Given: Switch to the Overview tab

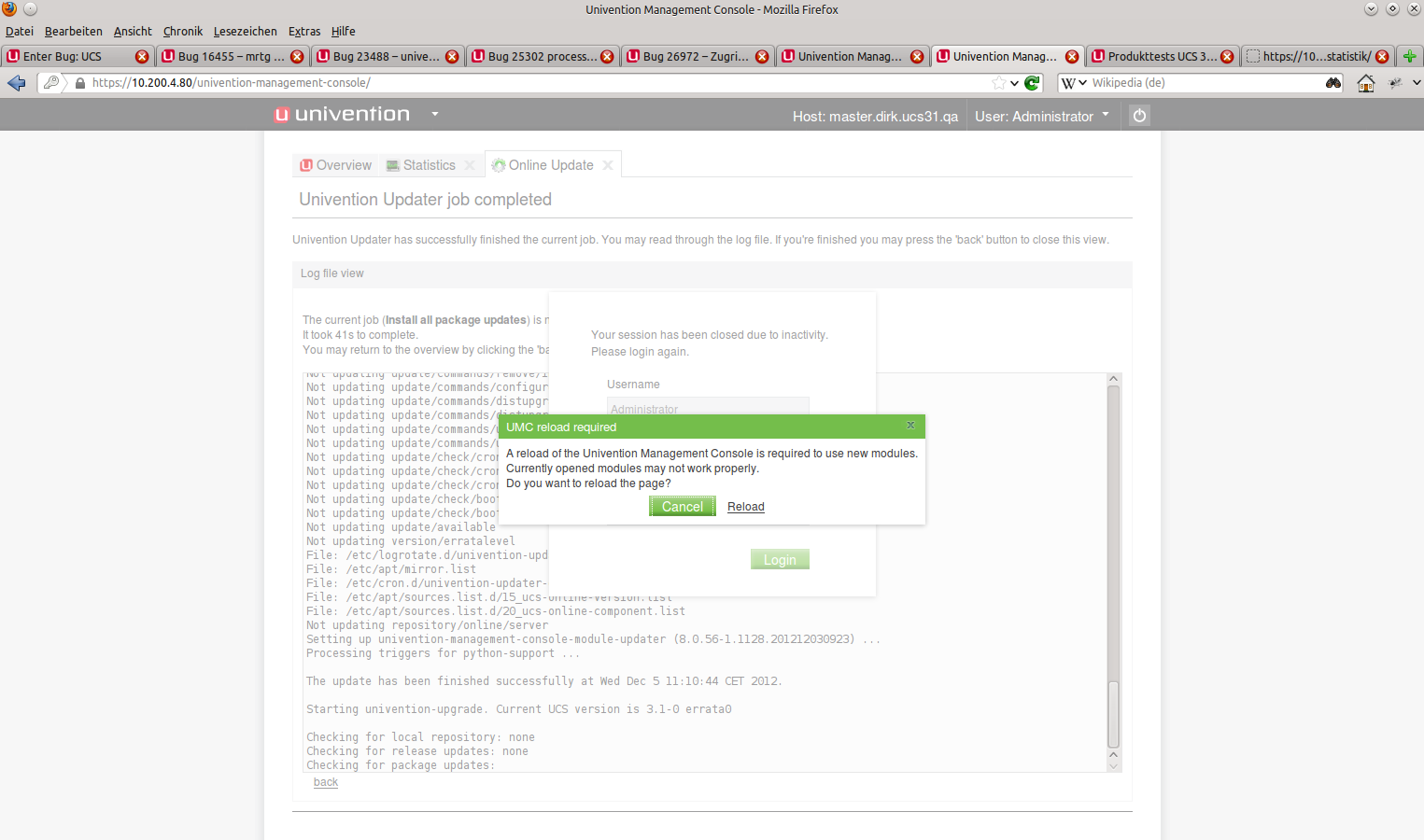Looking at the screenshot, I should pos(335,165).
